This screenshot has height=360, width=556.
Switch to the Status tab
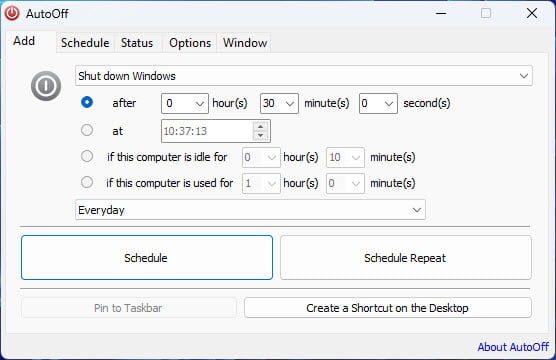click(137, 43)
